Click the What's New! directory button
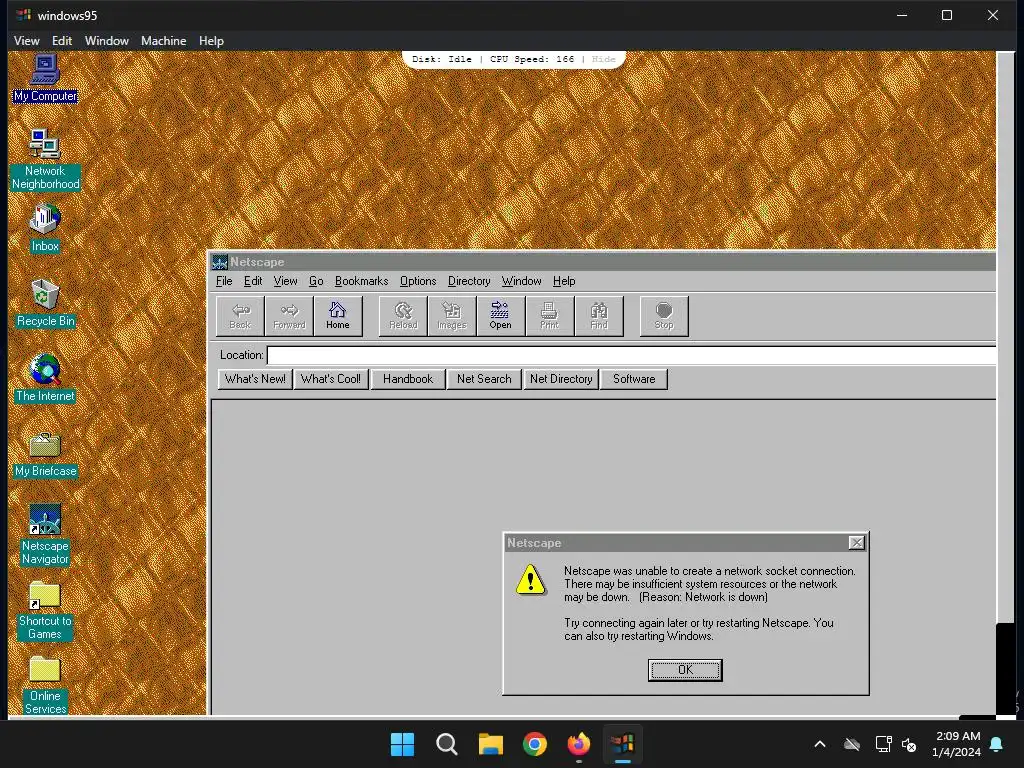 (x=255, y=379)
